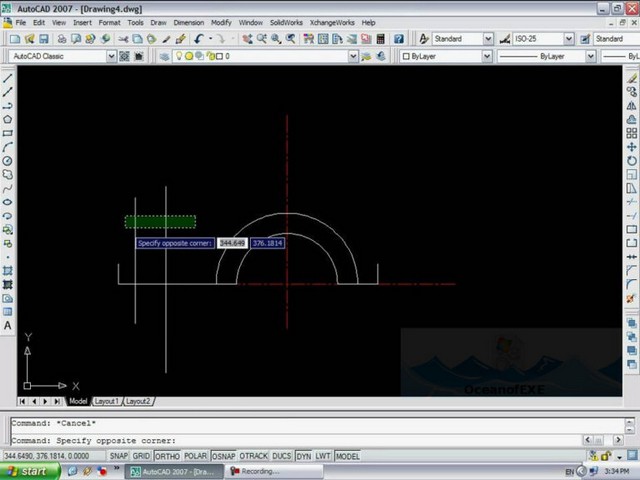Toggle DYN dynamic input

303,456
